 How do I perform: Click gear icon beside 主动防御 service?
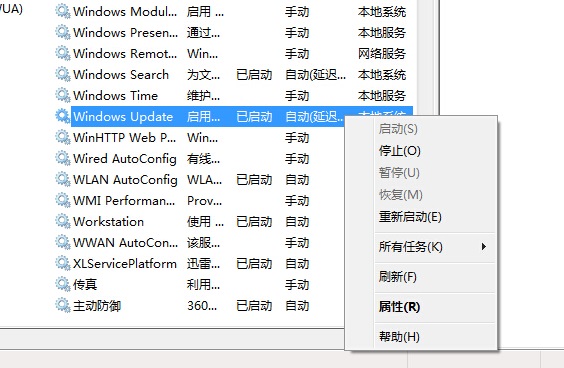point(63,305)
